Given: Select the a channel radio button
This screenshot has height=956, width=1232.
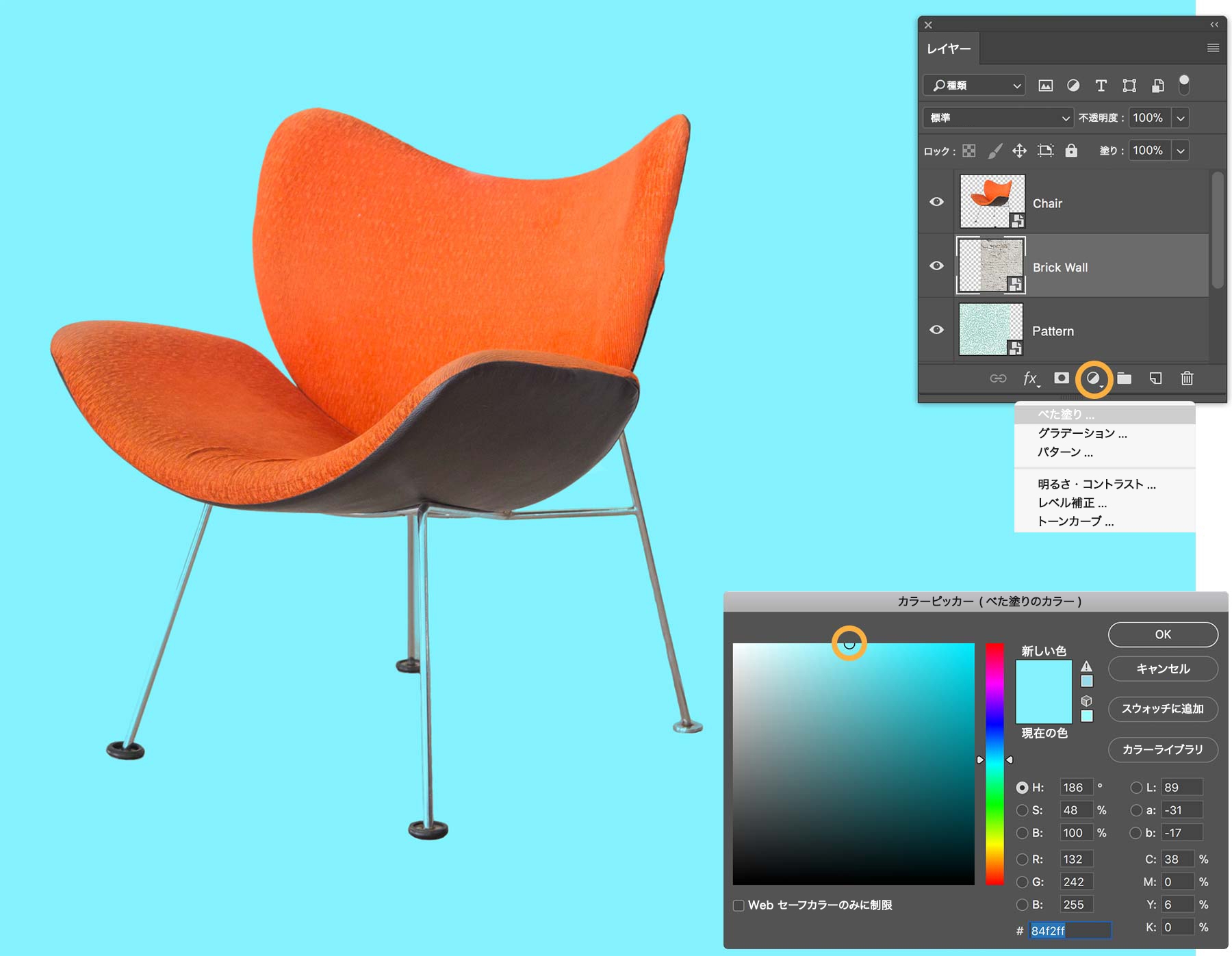Looking at the screenshot, I should click(1136, 810).
